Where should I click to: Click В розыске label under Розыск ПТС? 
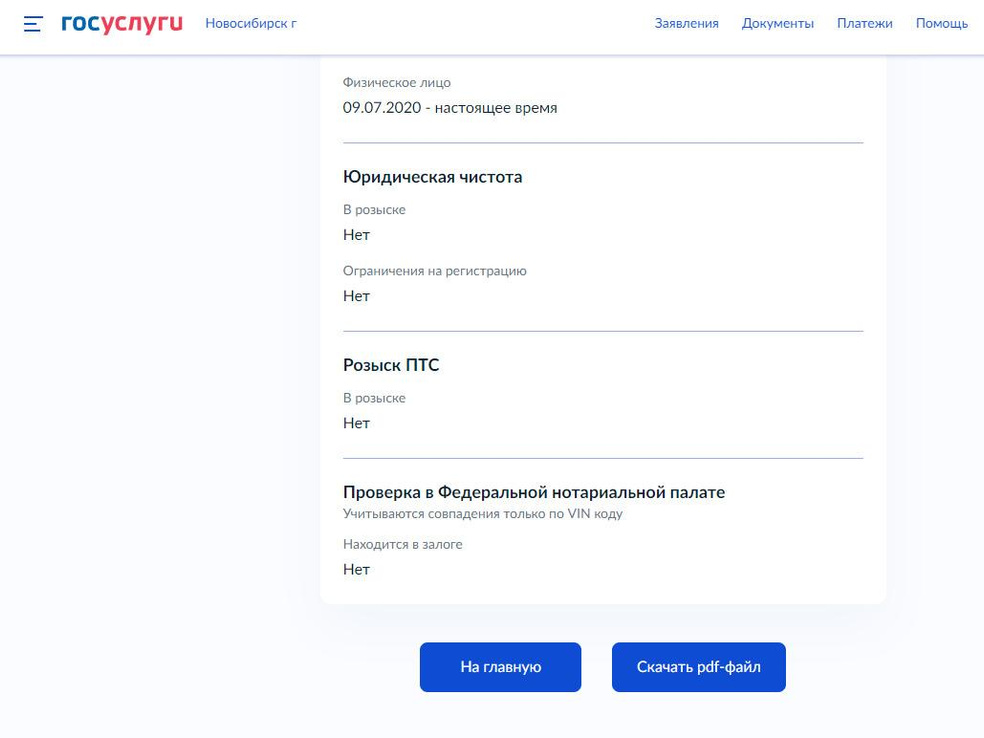374,398
